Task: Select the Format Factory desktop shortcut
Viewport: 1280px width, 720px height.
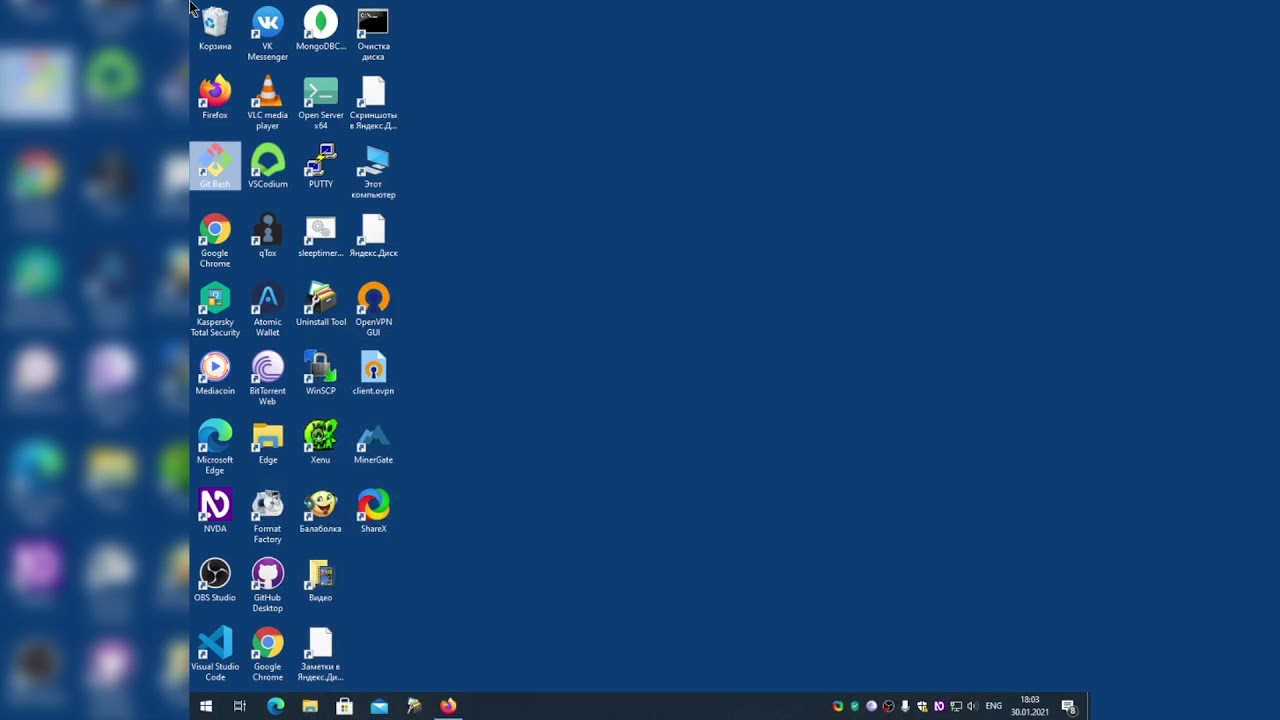Action: tap(267, 517)
